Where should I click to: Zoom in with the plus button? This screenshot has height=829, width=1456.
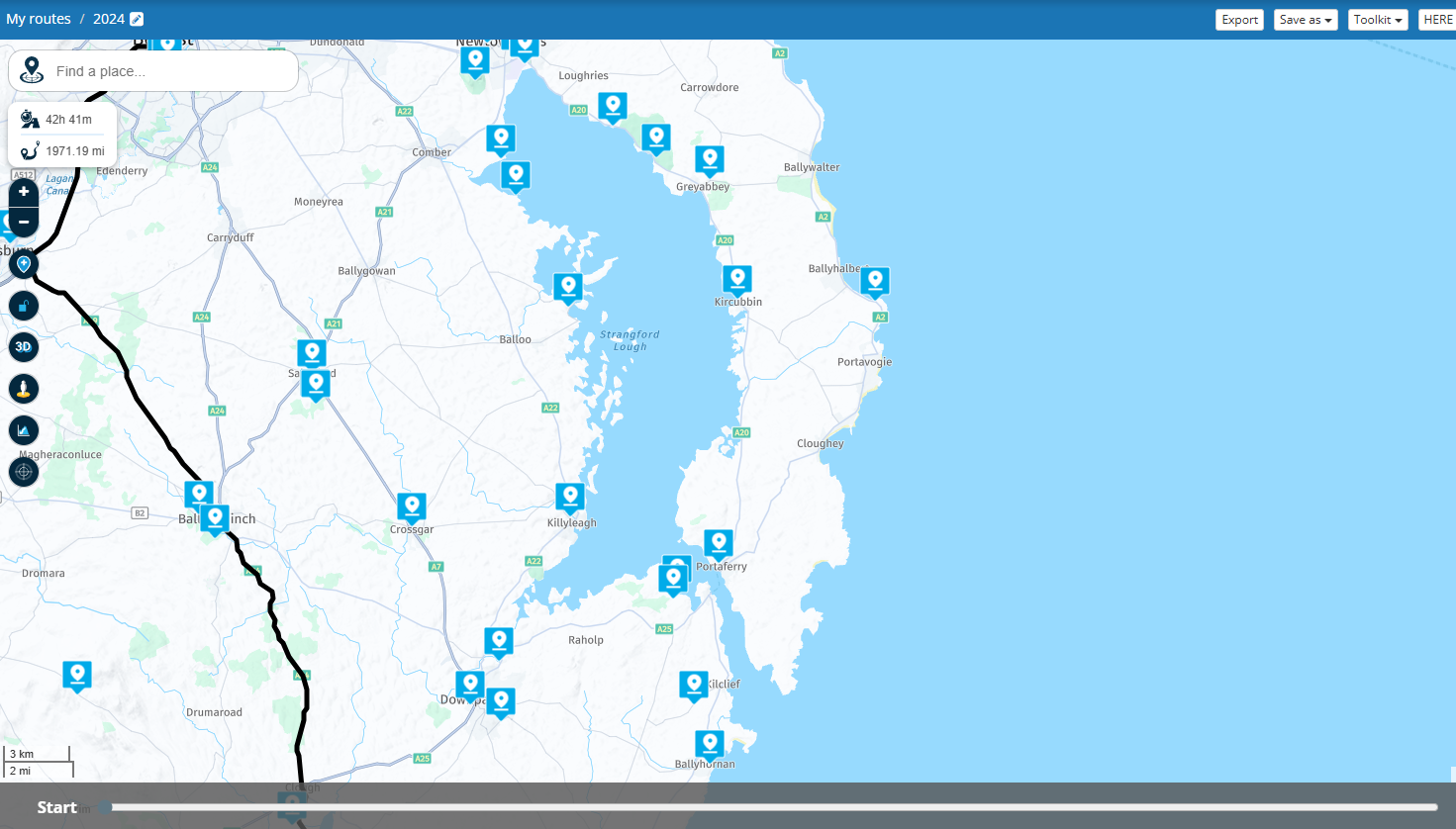pyautogui.click(x=24, y=192)
